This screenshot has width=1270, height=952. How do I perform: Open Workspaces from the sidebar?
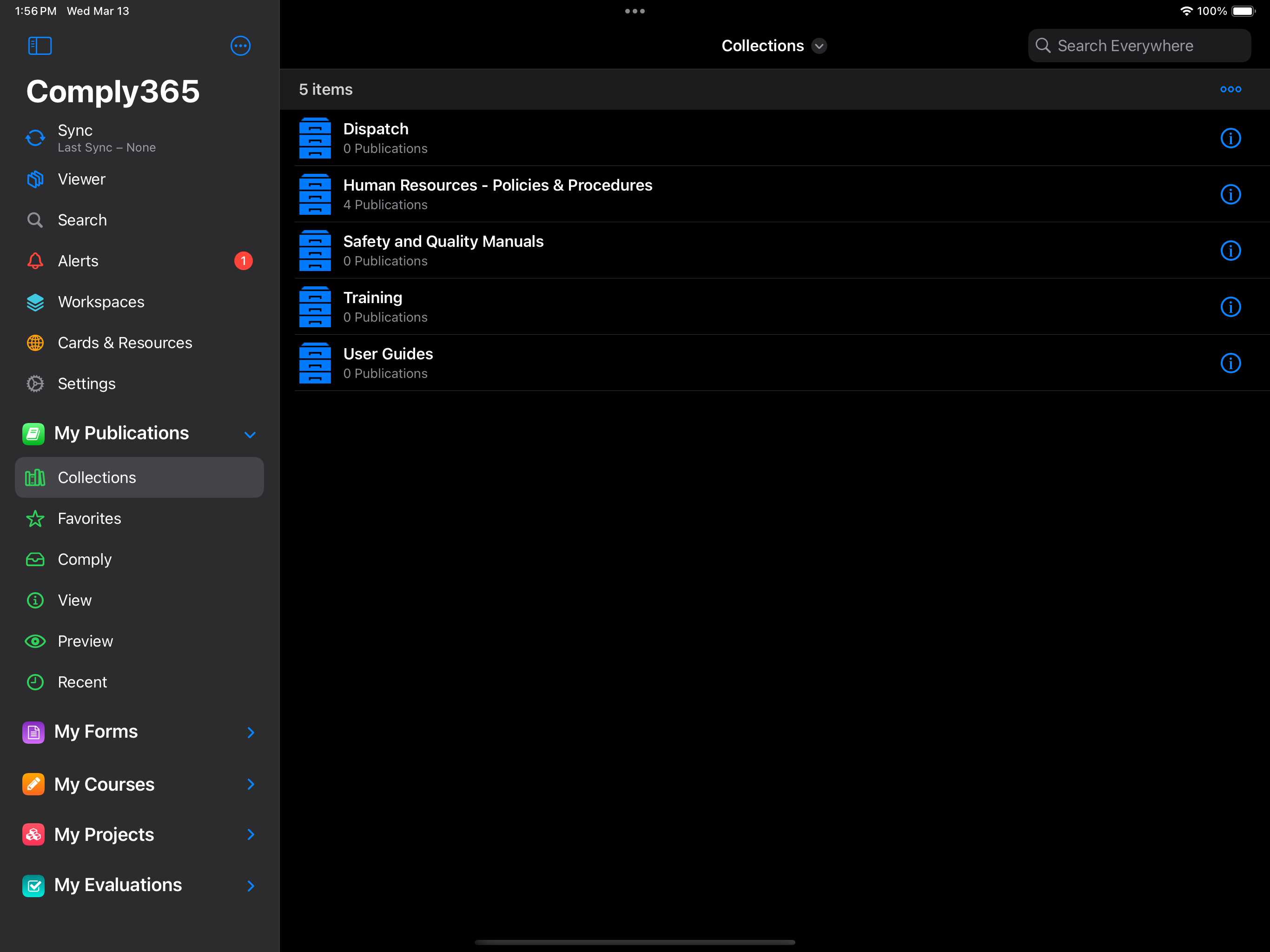point(139,302)
